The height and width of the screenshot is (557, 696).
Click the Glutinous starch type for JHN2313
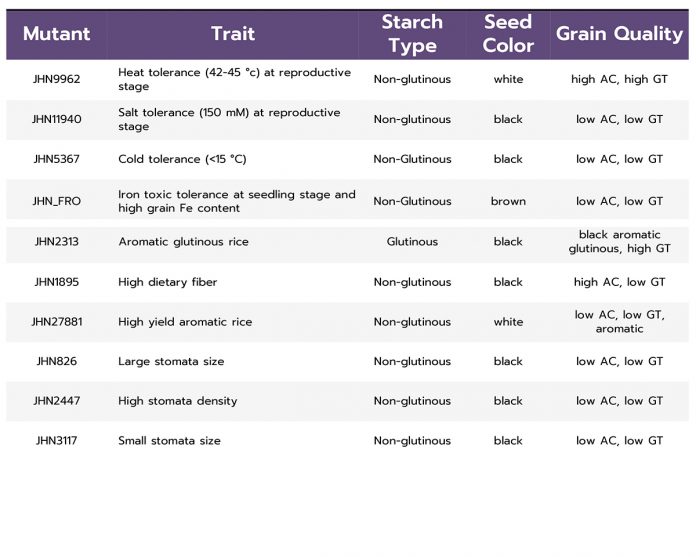click(412, 242)
